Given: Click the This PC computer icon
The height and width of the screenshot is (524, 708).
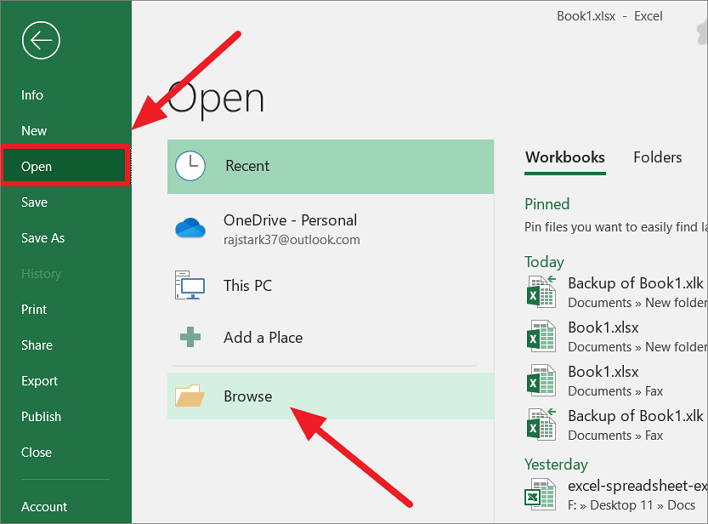Looking at the screenshot, I should click(x=190, y=285).
